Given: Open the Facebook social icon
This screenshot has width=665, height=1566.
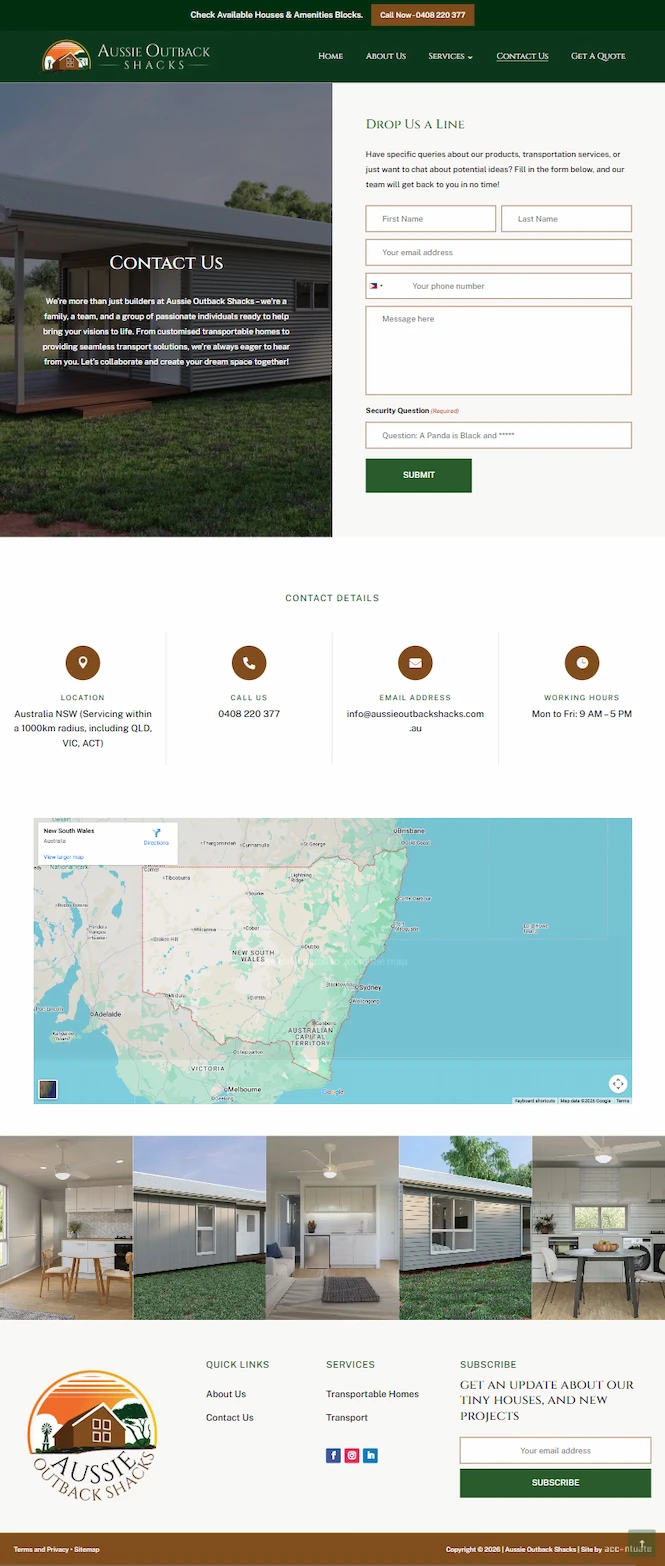Looking at the screenshot, I should tap(334, 1455).
